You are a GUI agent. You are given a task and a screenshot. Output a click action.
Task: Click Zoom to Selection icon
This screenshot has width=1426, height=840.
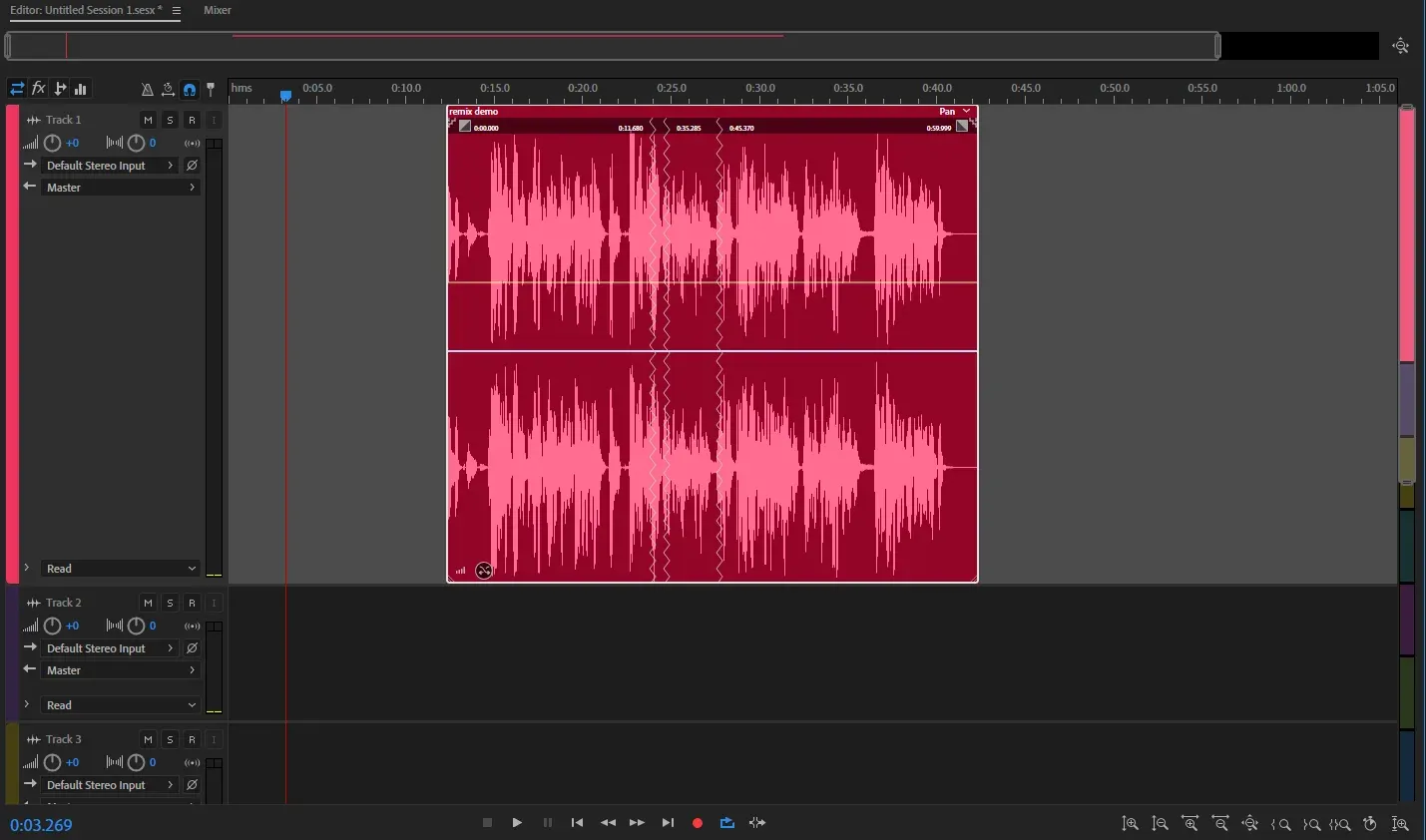click(1340, 824)
